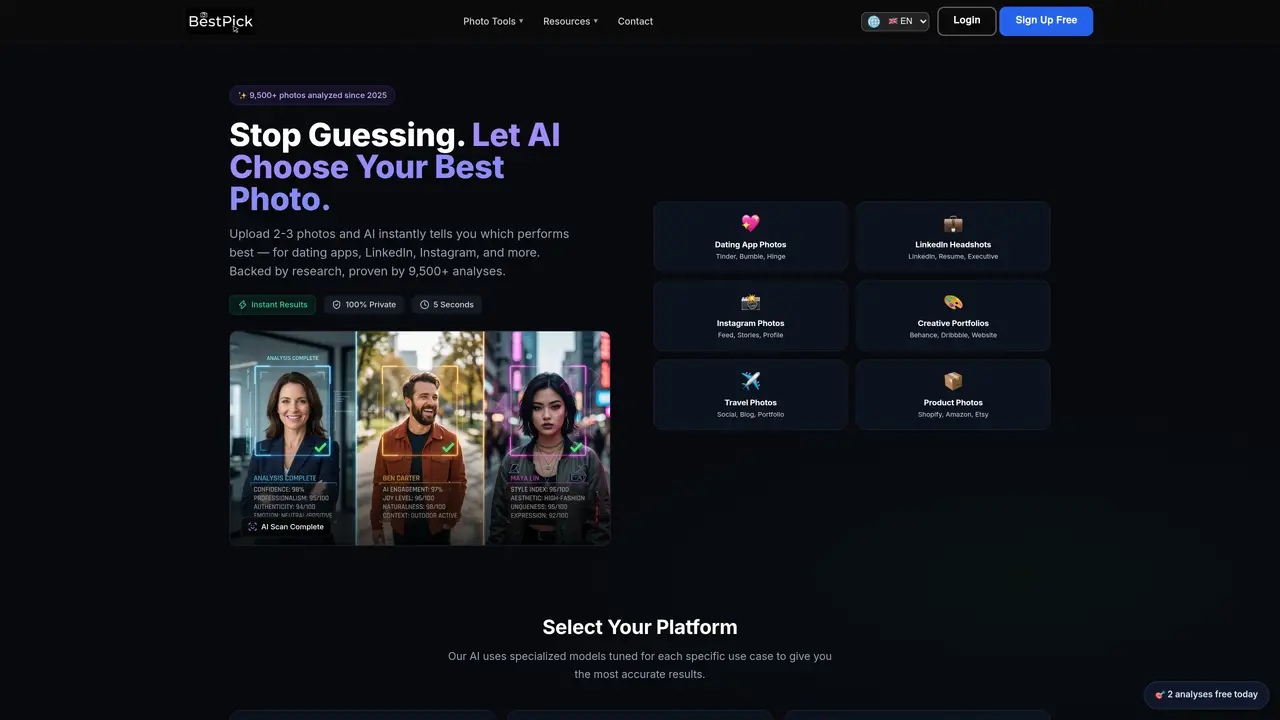This screenshot has height=720, width=1280.
Task: Click the sparkling heart icon for Dating App
Action: tap(750, 223)
